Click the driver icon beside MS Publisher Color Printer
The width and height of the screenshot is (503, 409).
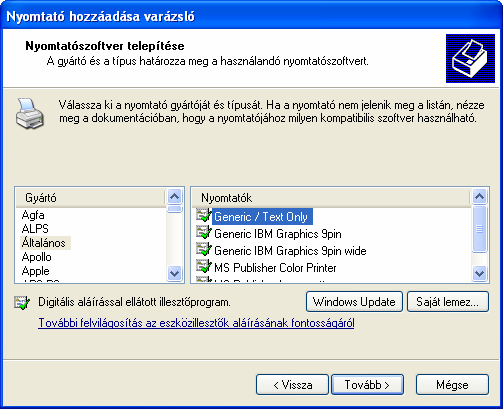coord(204,266)
